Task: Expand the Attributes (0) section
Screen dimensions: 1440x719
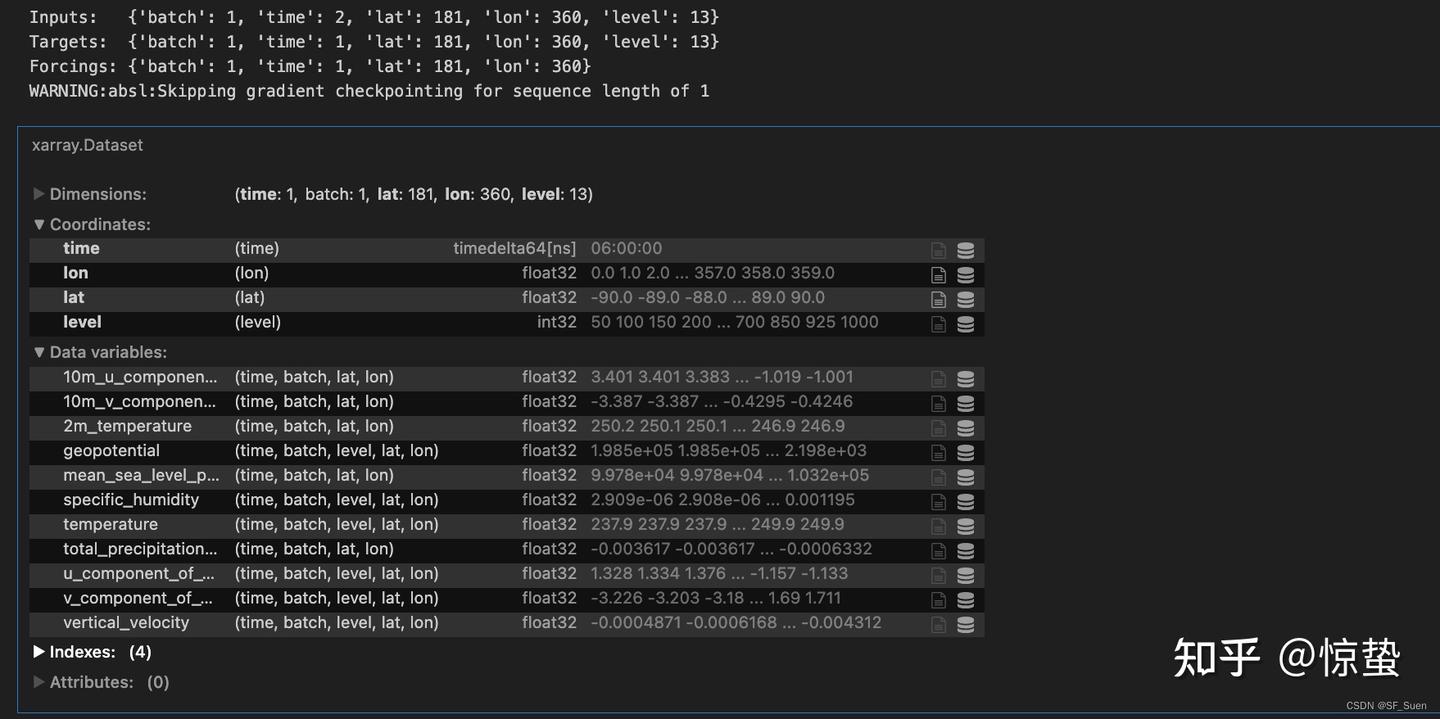Action: pos(101,682)
